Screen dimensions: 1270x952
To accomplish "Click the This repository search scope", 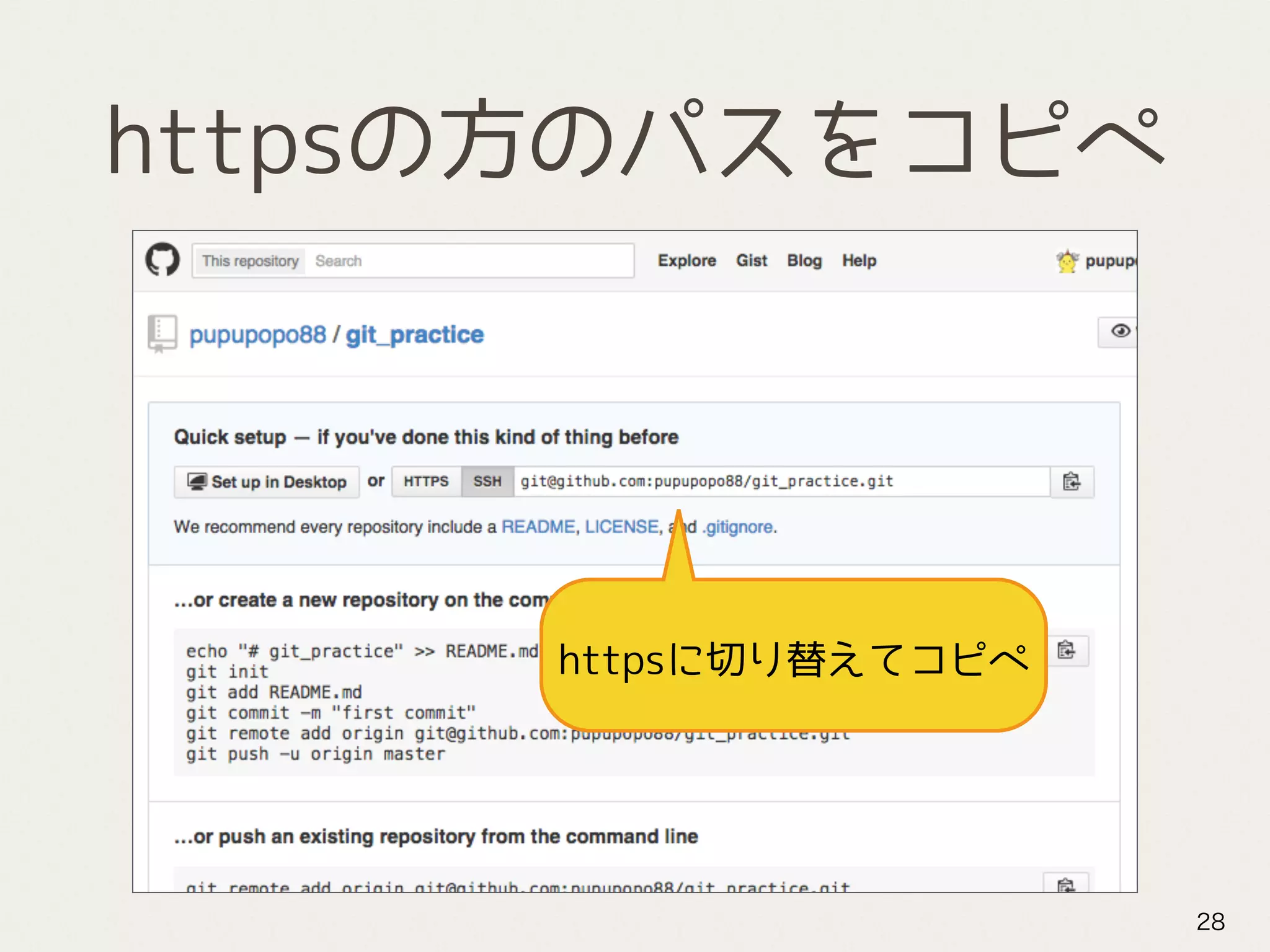I will pos(250,261).
